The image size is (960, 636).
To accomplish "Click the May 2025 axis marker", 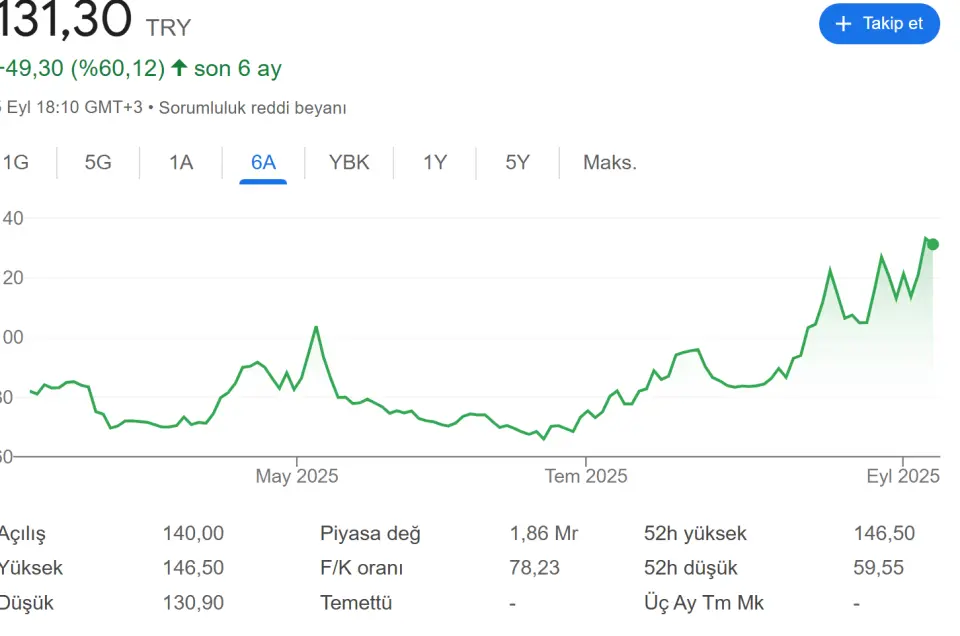I will tap(297, 476).
